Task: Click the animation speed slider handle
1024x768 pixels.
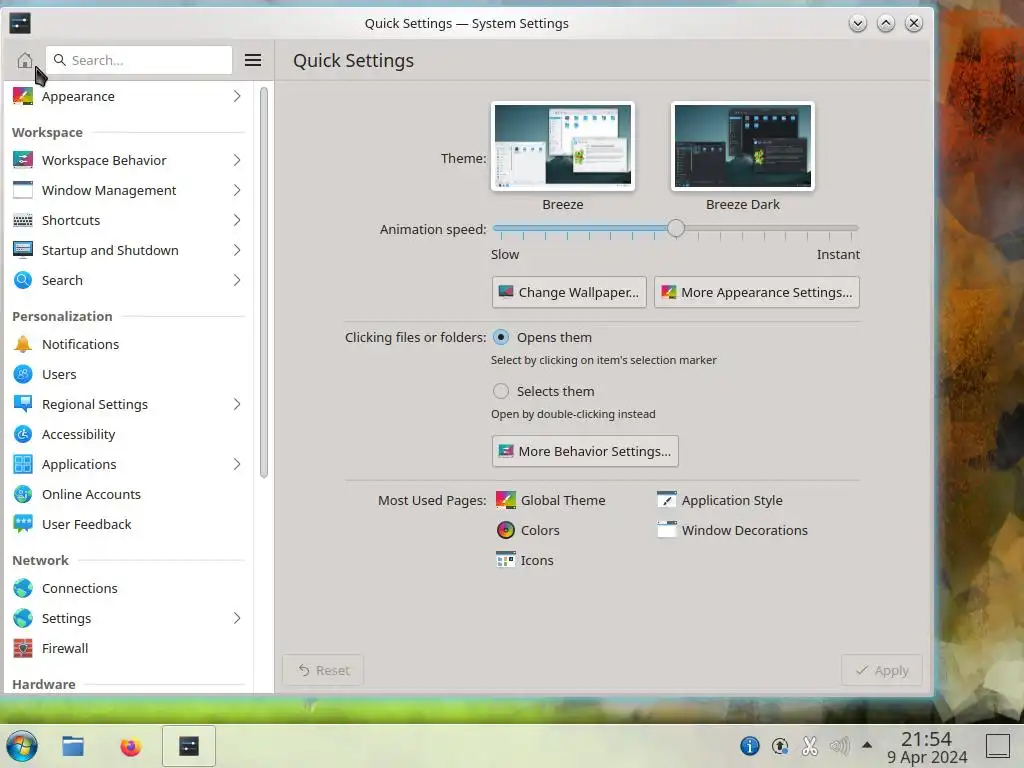Action: [676, 229]
